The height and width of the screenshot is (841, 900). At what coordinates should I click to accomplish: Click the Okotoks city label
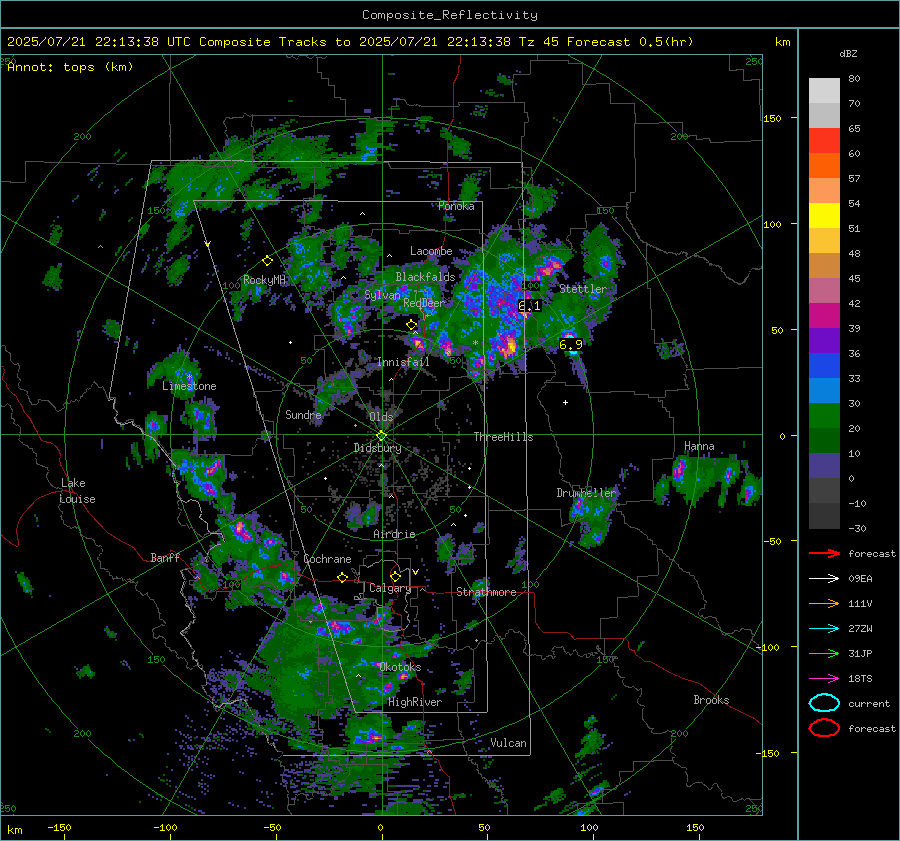400,667
